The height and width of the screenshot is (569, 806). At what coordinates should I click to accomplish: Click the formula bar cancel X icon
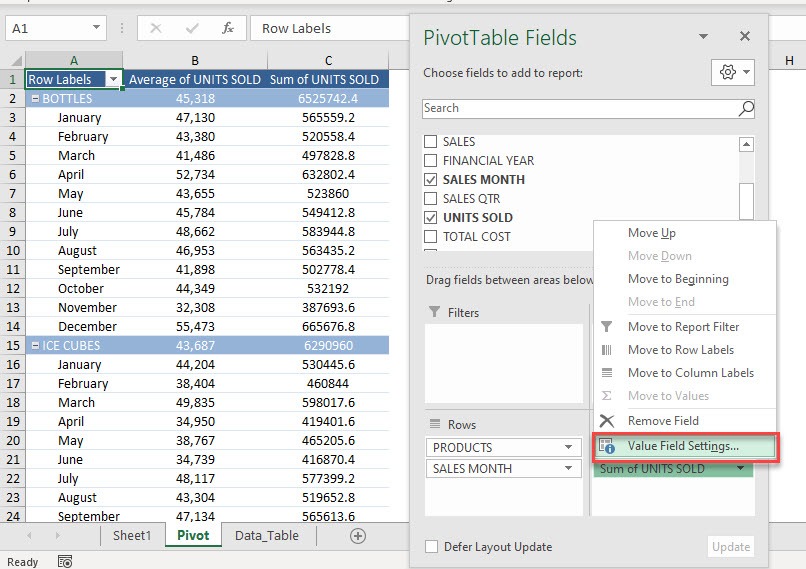click(156, 28)
